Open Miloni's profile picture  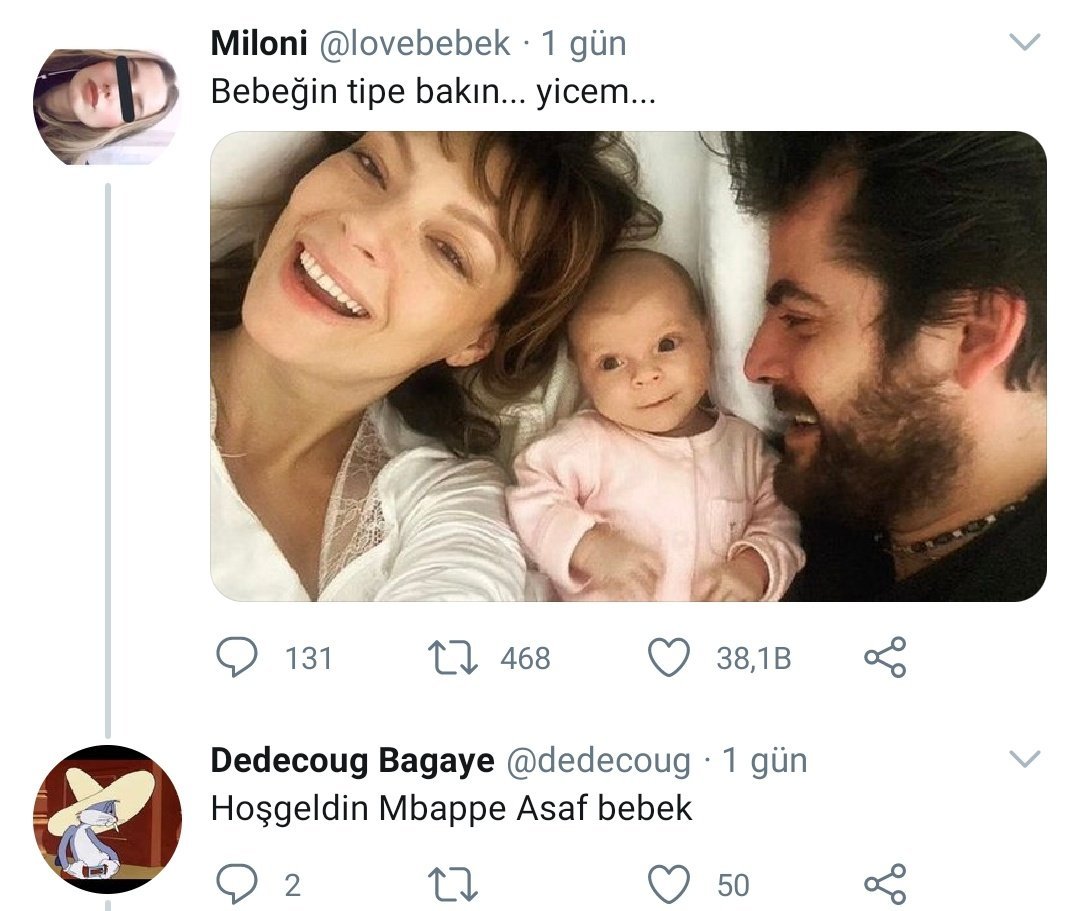(x=106, y=106)
